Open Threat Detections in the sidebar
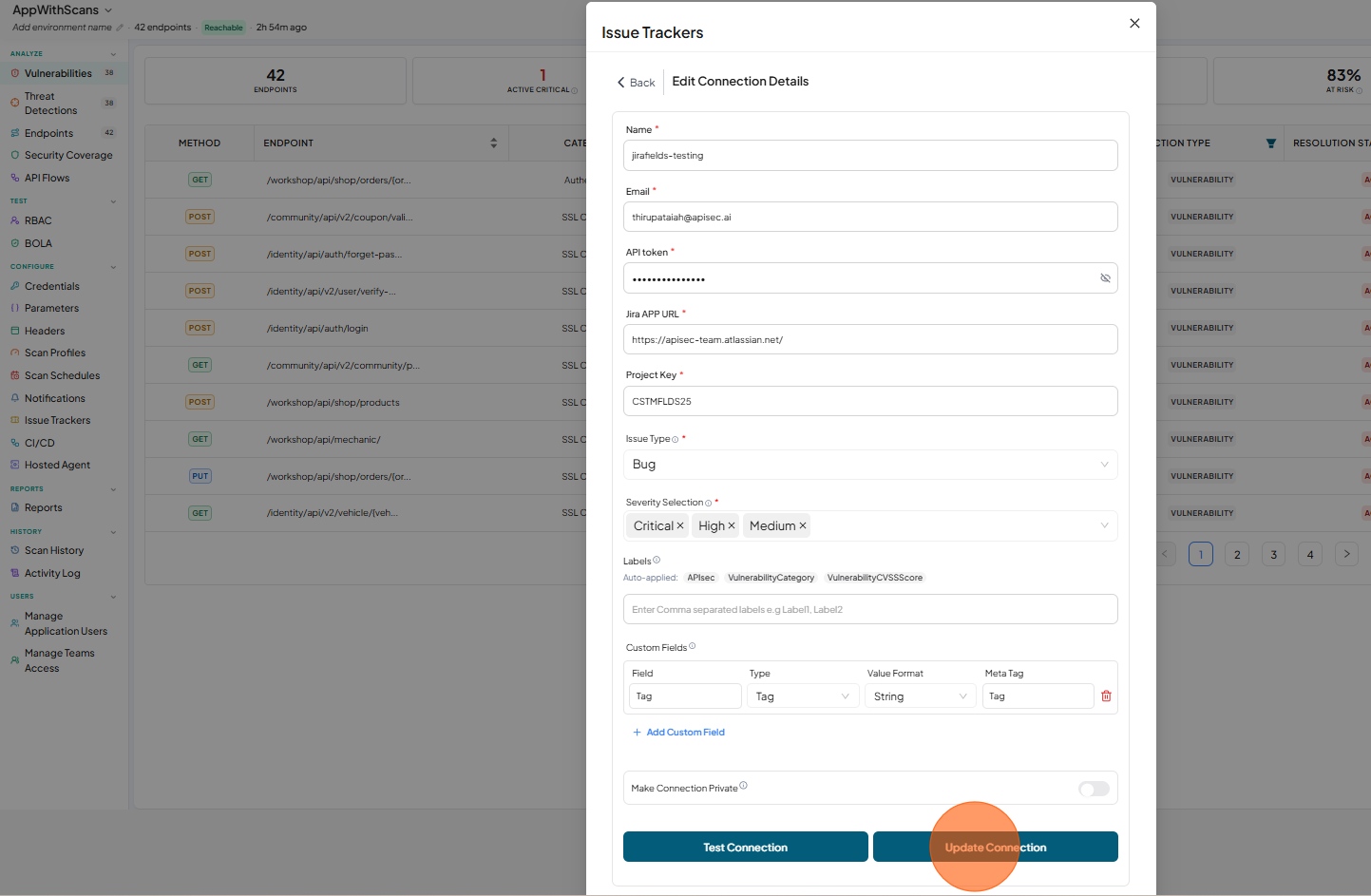The width and height of the screenshot is (1371, 896). click(50, 104)
